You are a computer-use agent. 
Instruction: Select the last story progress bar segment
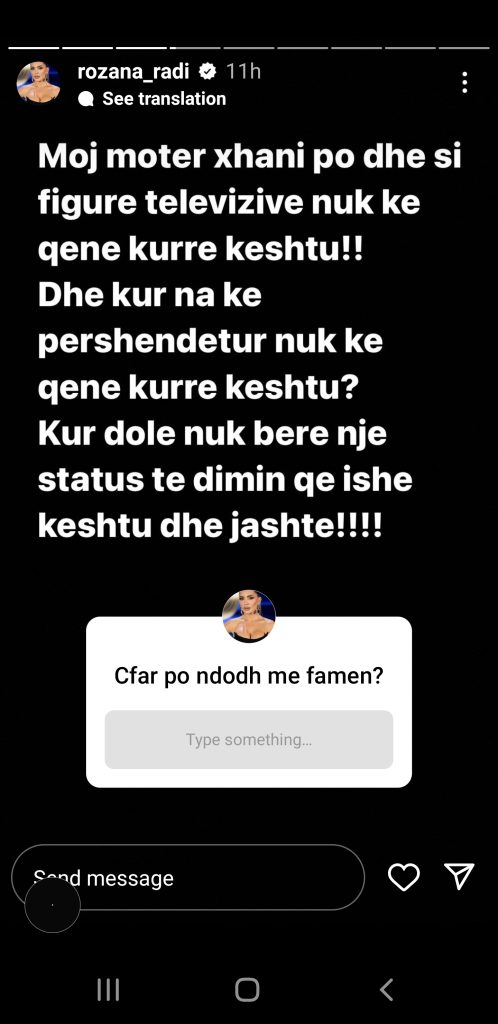[x=464, y=48]
